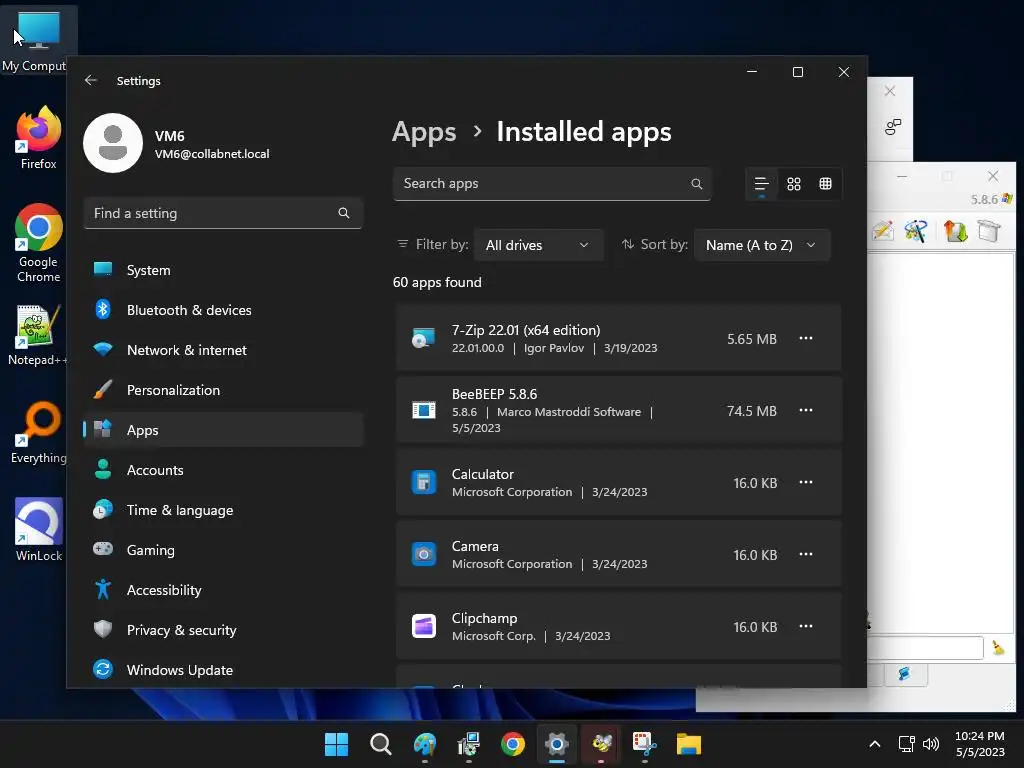Click the Calculator app icon

tap(423, 483)
